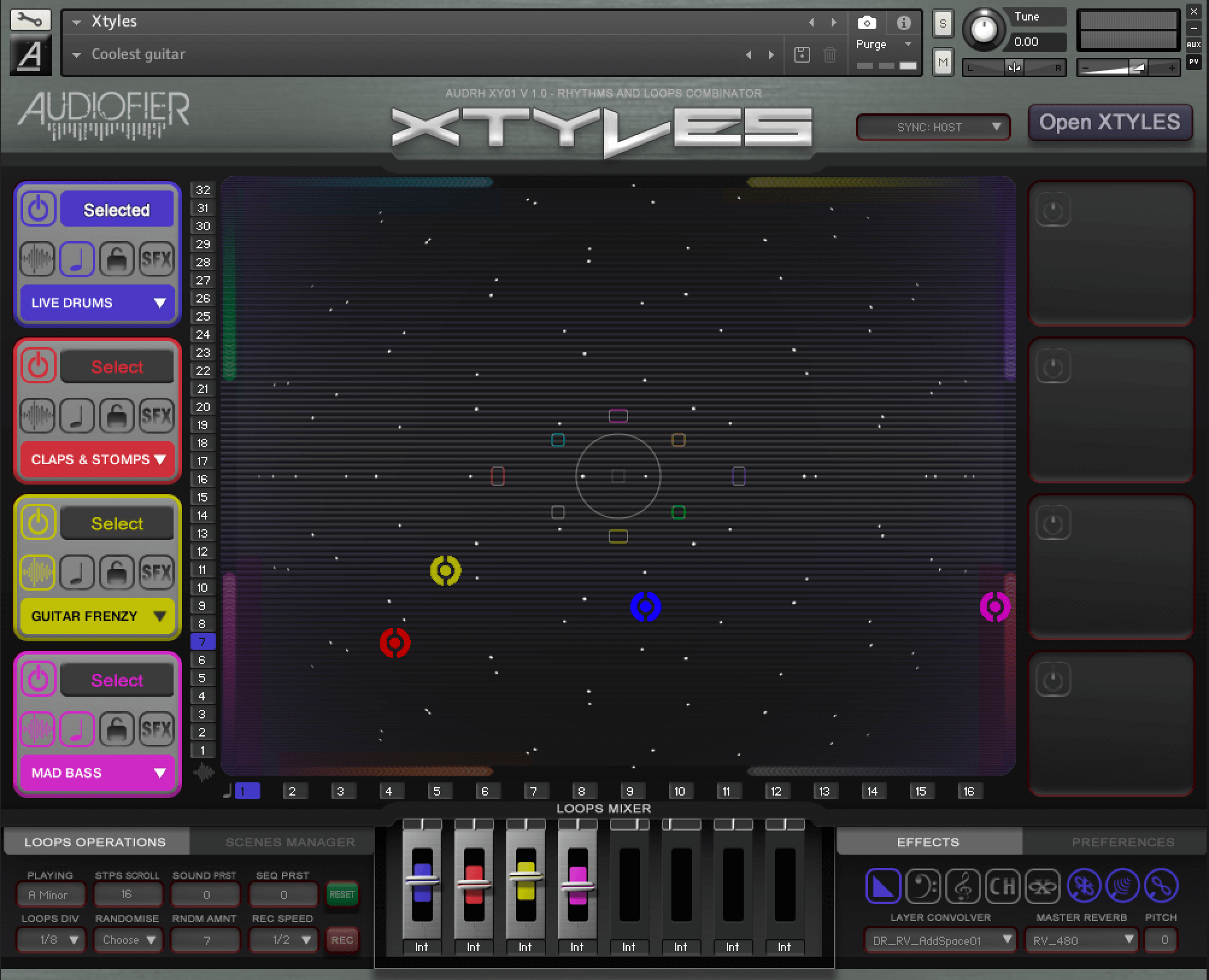Click the lock icon on the CLAPS & STOMPS layer

pos(117,416)
